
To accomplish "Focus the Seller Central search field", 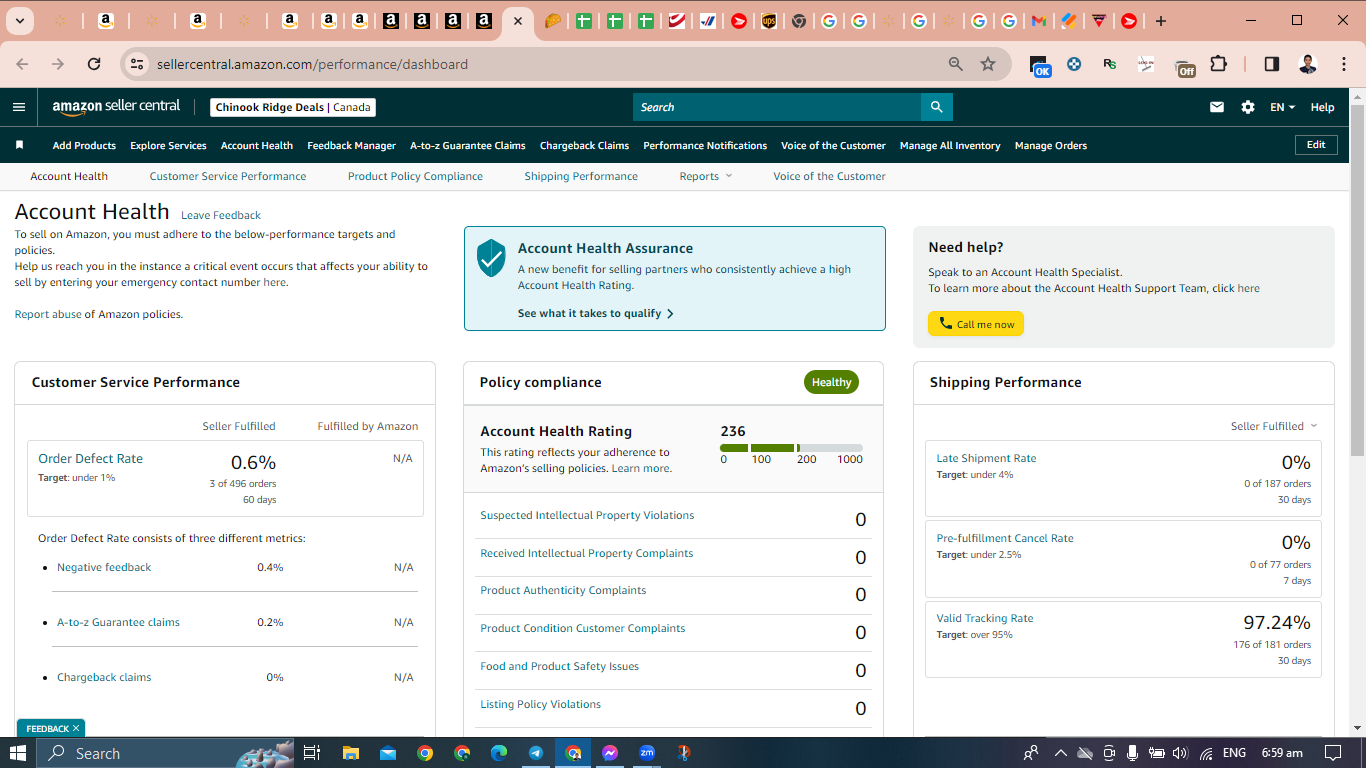I will click(x=777, y=107).
